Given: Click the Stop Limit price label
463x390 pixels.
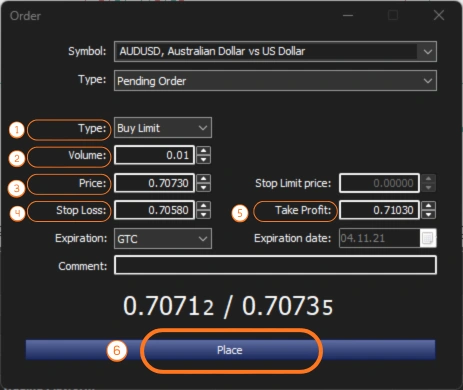Looking at the screenshot, I should click(x=293, y=183).
